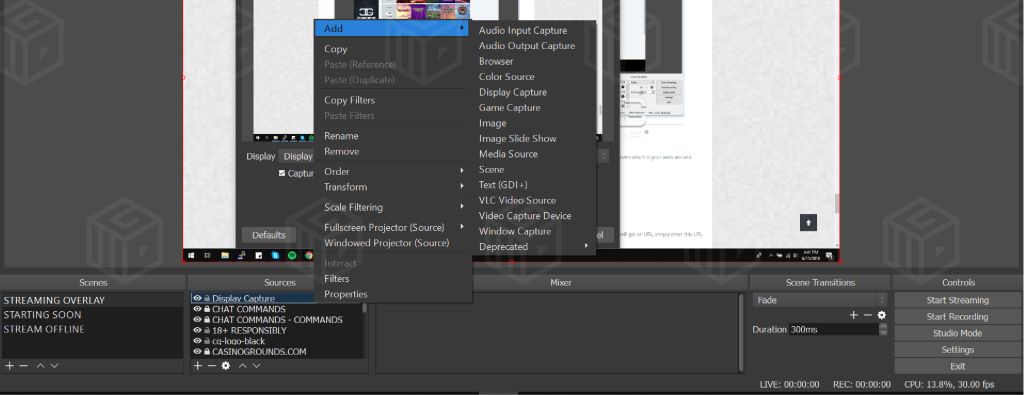Enable Studio Mode
The image size is (1024, 395).
point(957,333)
